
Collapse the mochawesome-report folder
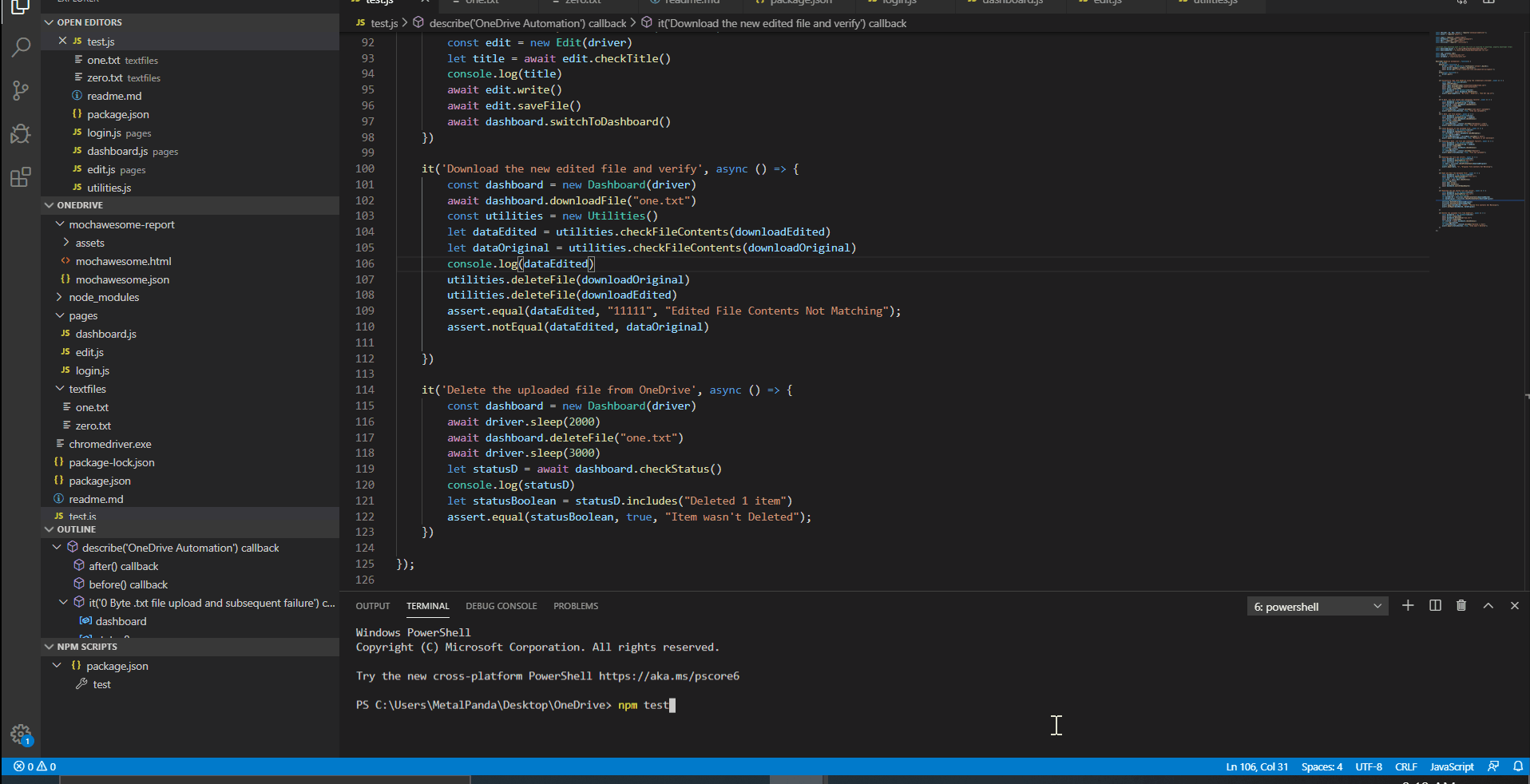(x=60, y=224)
